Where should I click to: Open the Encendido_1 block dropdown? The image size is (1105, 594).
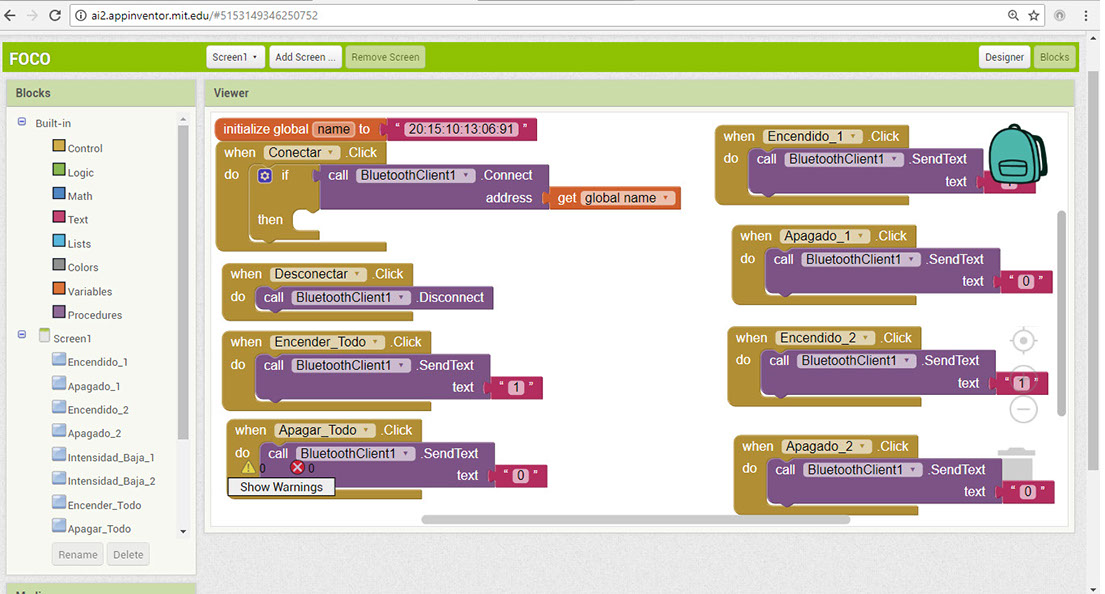(853, 136)
